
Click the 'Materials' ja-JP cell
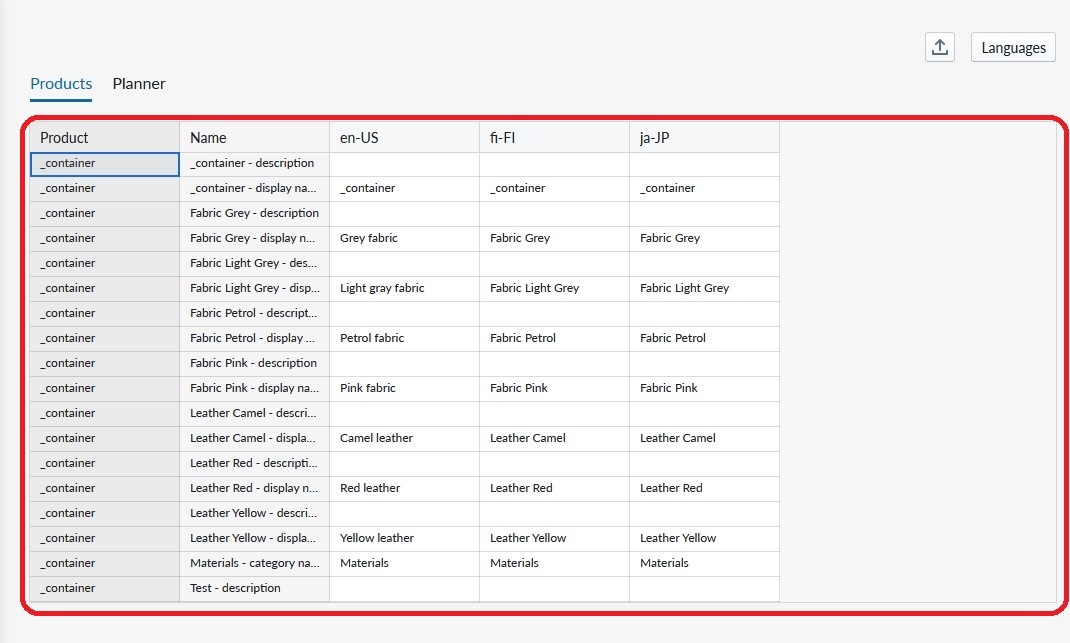pos(704,564)
